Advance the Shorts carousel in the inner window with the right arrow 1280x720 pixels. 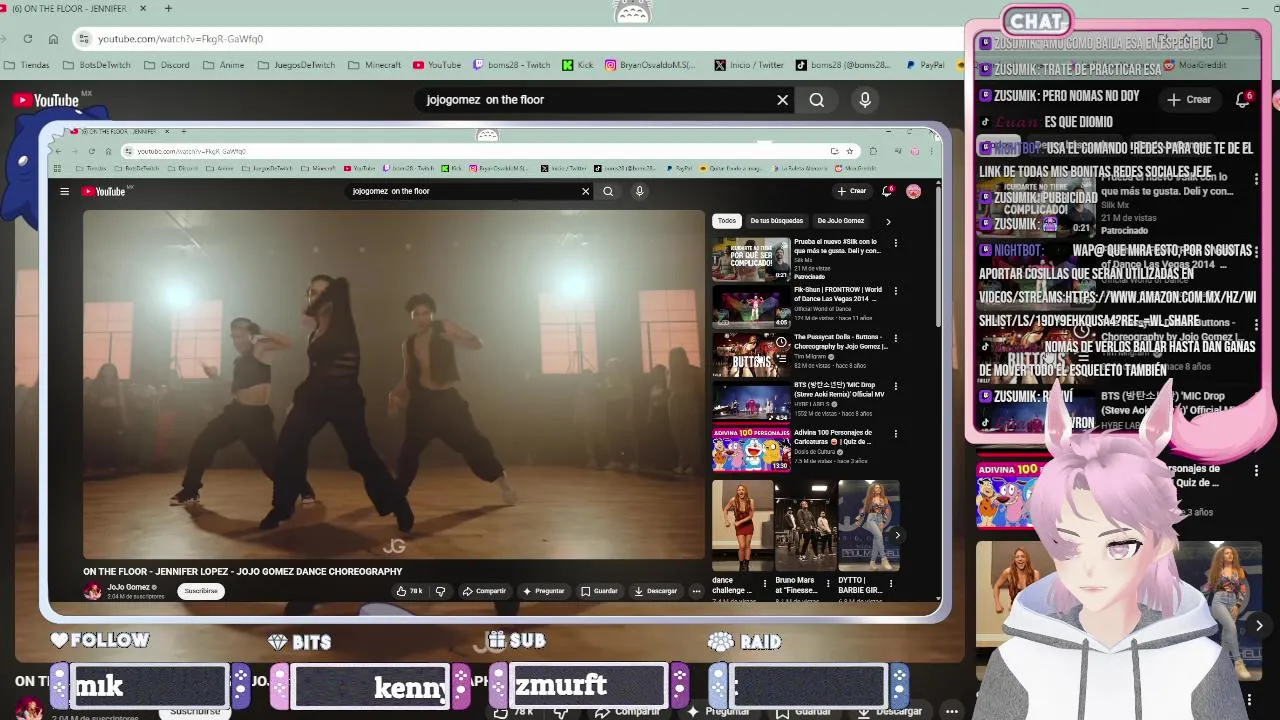click(897, 535)
